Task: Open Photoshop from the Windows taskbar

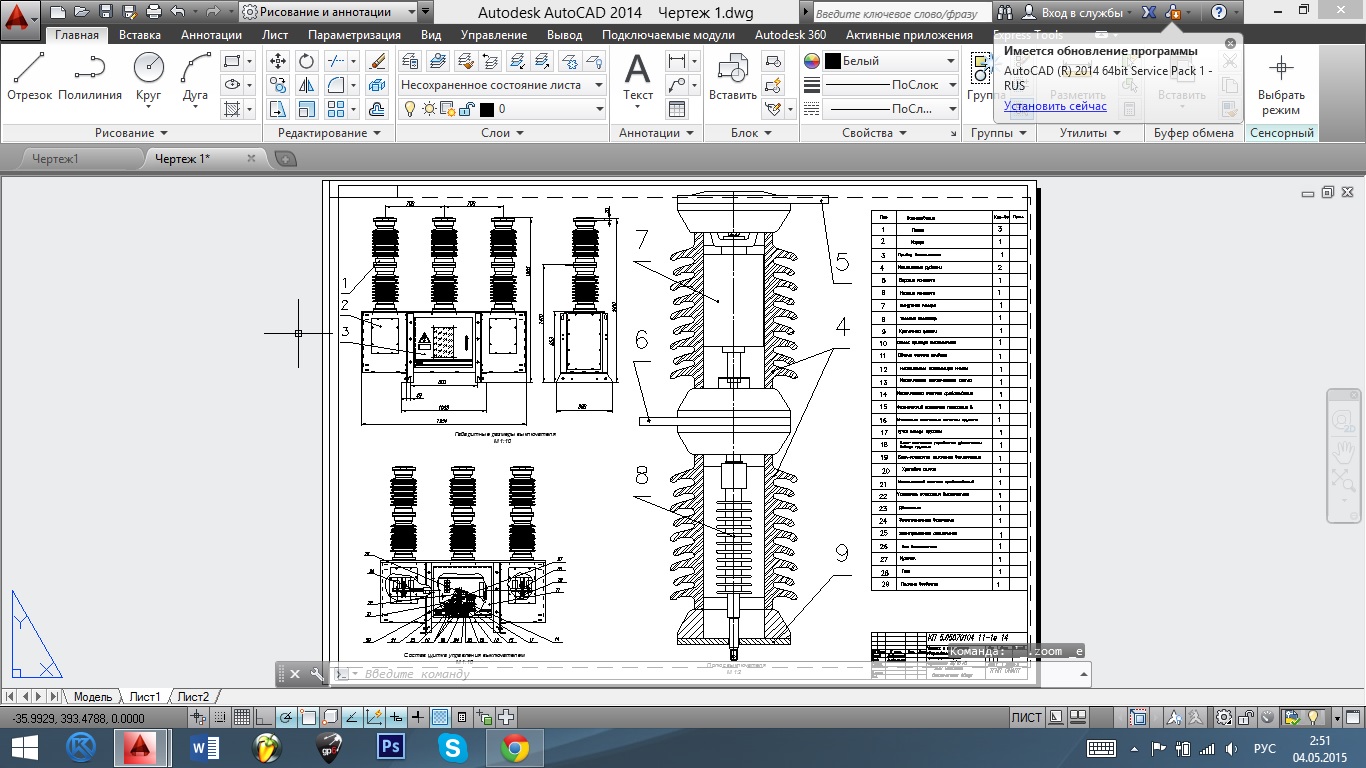Action: point(391,747)
